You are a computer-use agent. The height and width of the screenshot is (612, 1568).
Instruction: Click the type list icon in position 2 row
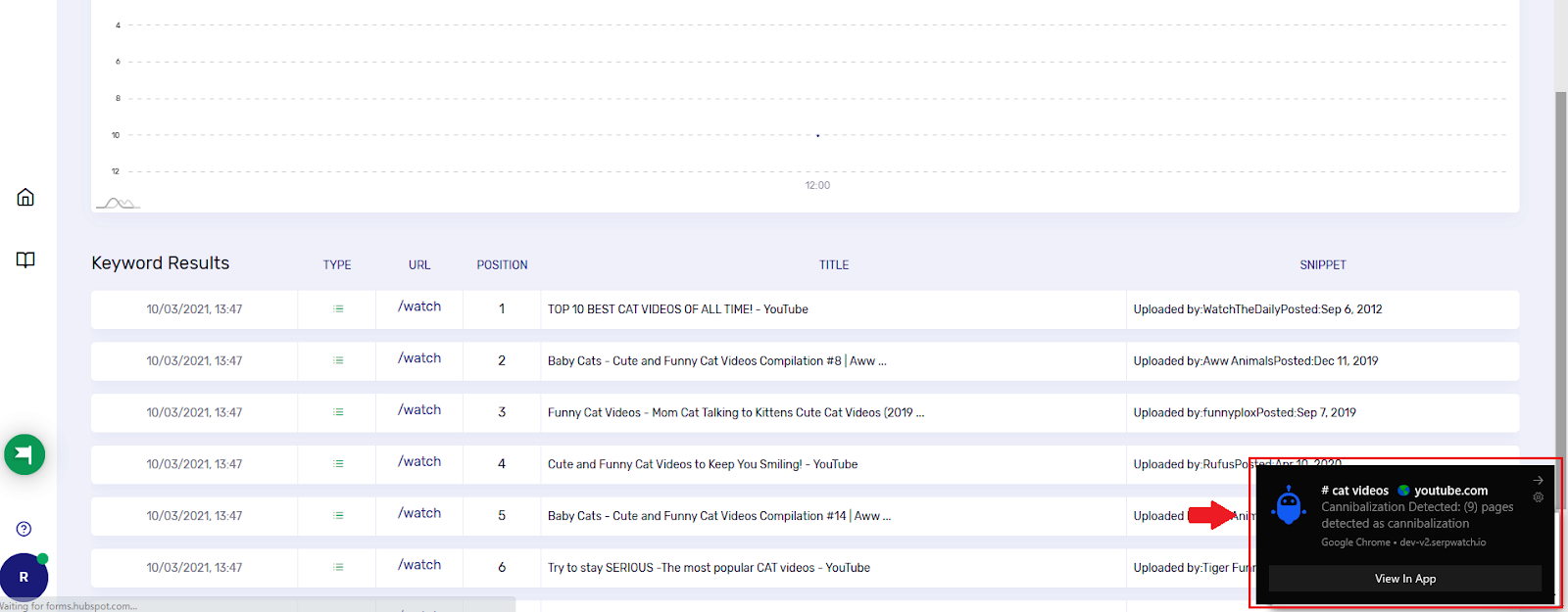tap(338, 360)
